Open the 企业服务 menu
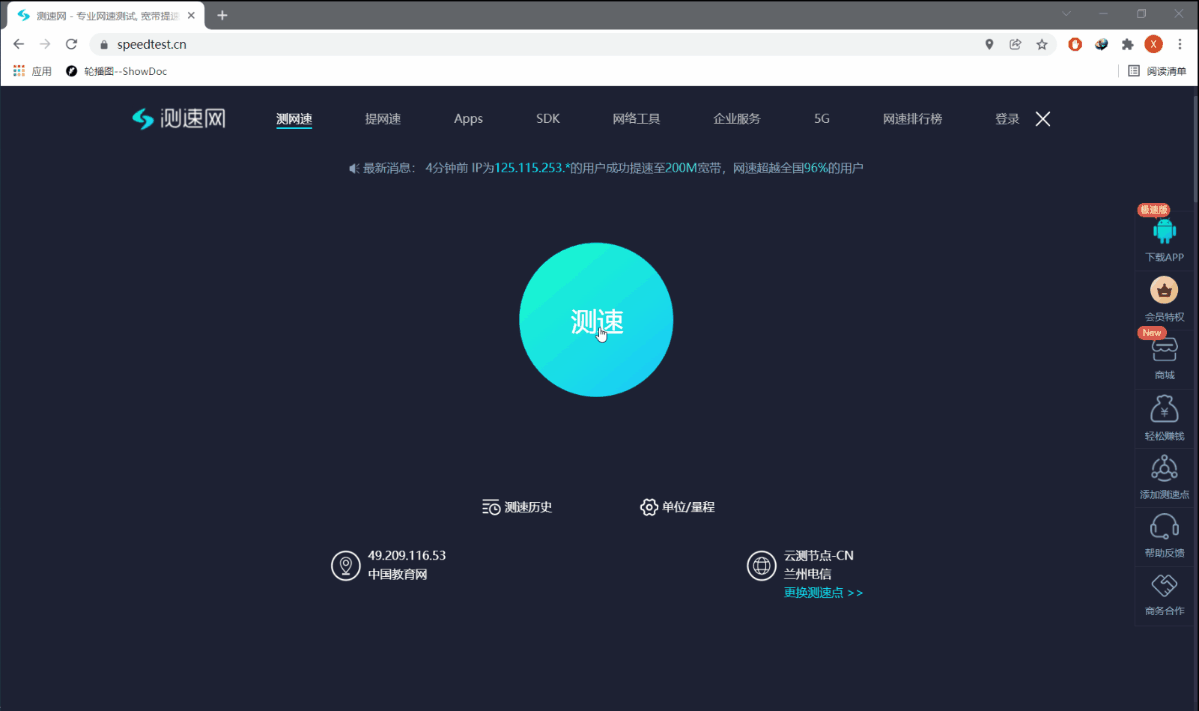Viewport: 1199px width, 711px height. (x=736, y=118)
